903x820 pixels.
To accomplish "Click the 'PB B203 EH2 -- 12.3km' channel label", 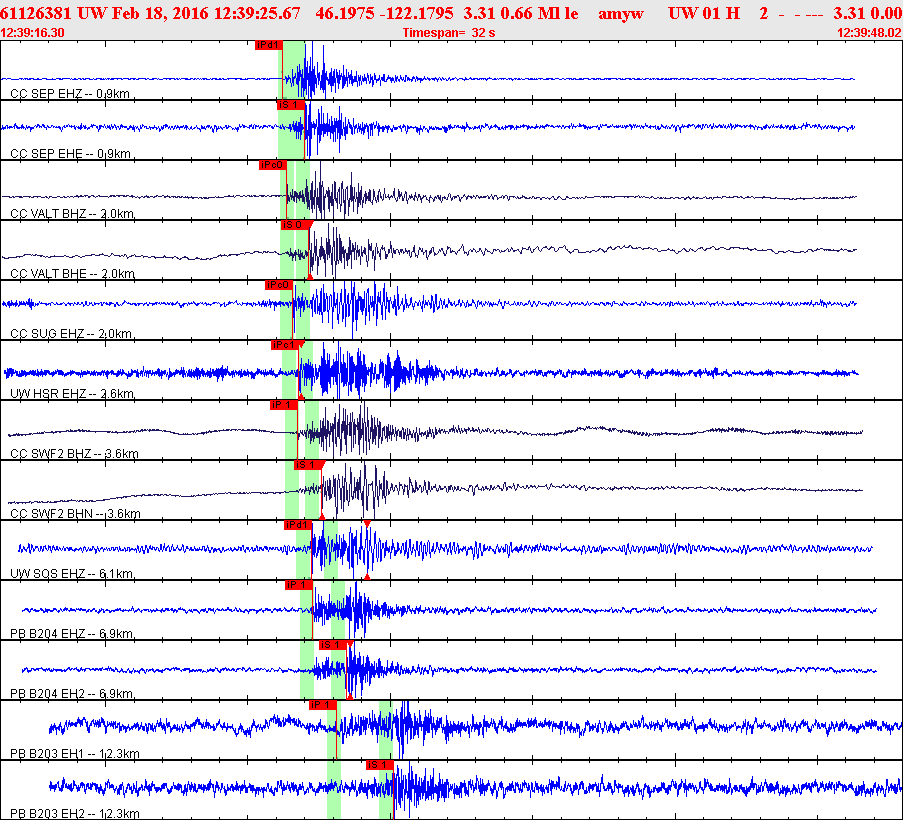I will [x=75, y=814].
